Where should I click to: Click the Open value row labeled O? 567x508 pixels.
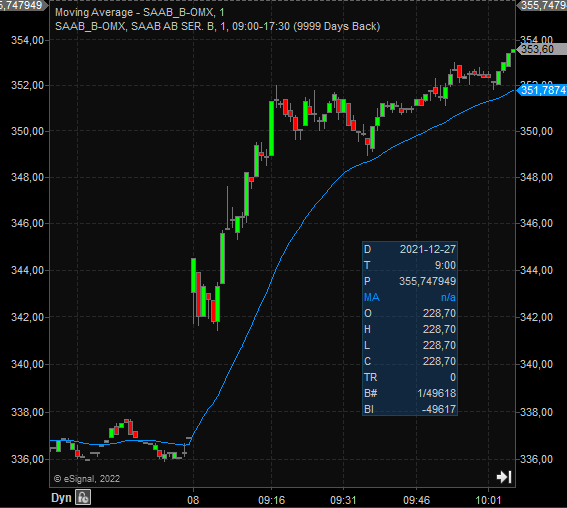click(410, 313)
